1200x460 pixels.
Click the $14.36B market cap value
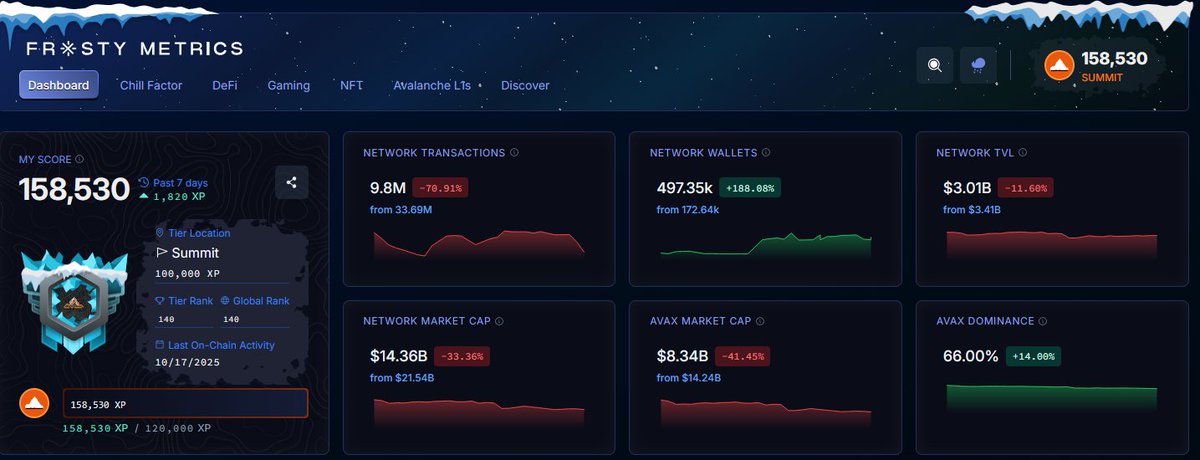click(398, 355)
